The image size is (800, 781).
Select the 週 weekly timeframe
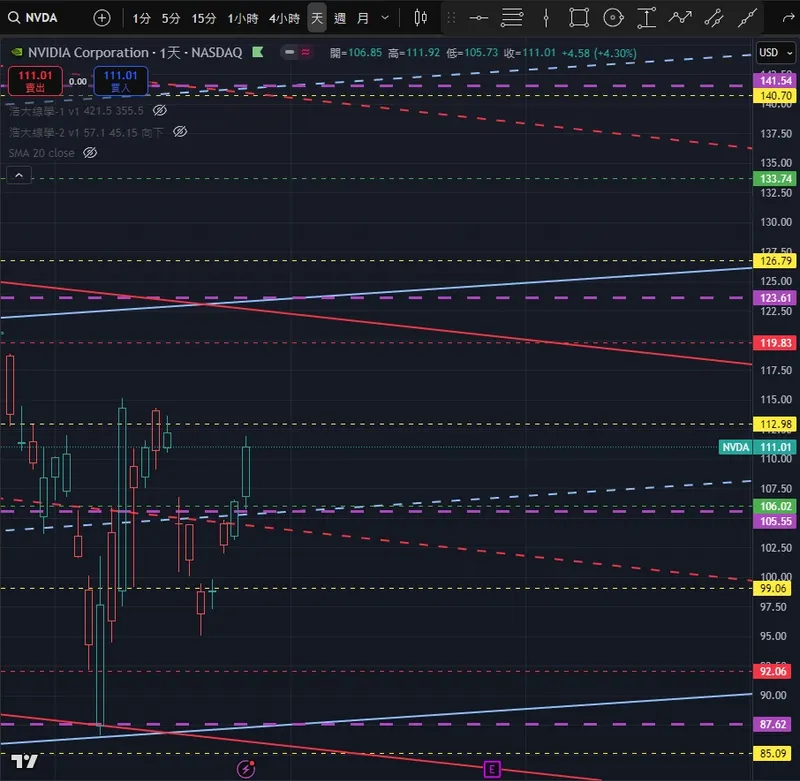[x=340, y=18]
